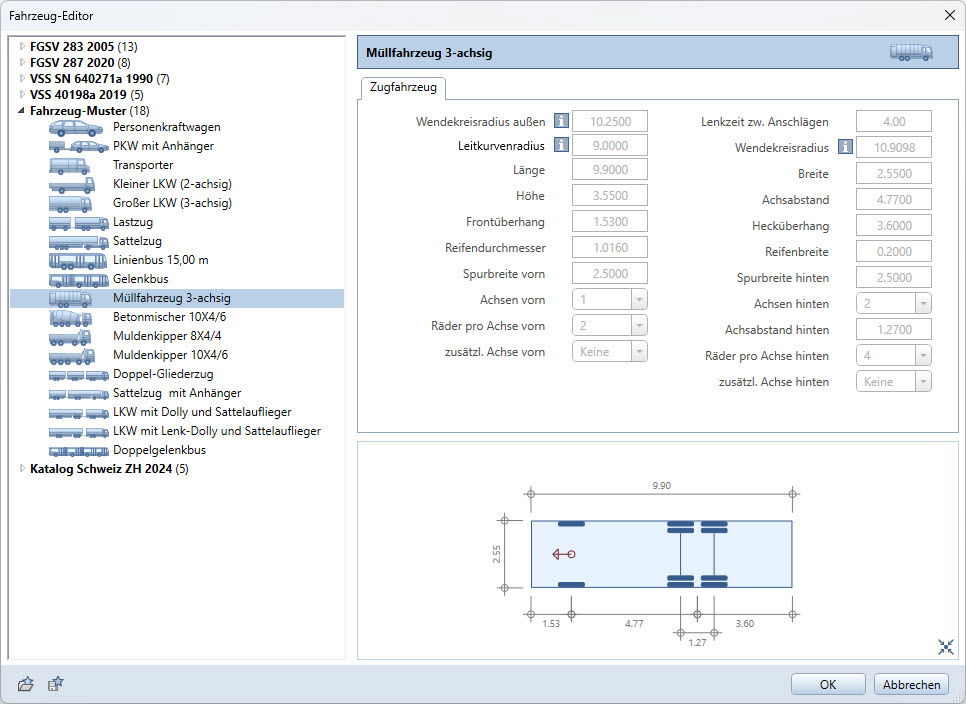Click the LKW mit Dolly und Sattelauflieger icon
The image size is (966, 704).
(78, 413)
